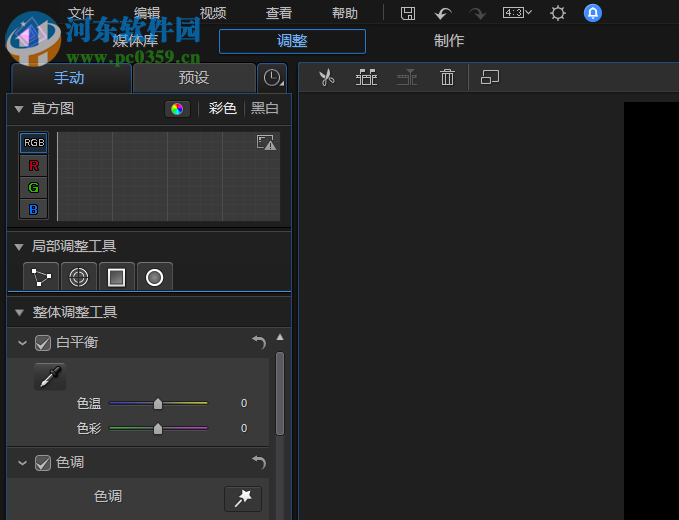Click the disabled merge clips icon
This screenshot has width=679, height=520.
pyautogui.click(x=407, y=78)
